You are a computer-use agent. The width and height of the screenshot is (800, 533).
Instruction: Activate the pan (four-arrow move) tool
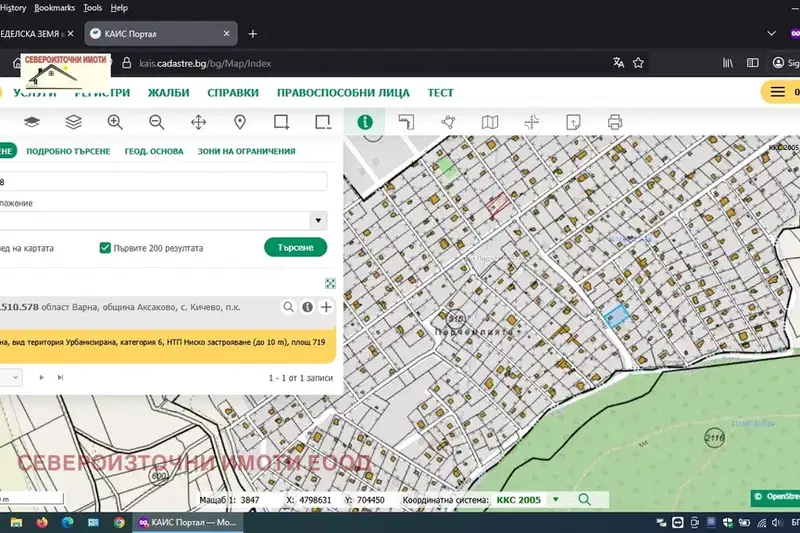tap(198, 122)
